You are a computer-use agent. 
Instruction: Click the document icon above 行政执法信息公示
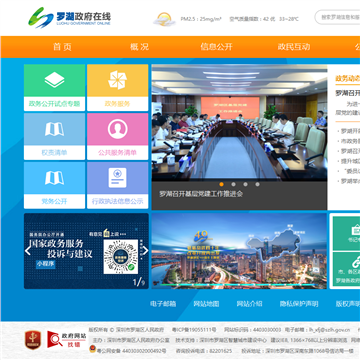click(x=117, y=178)
